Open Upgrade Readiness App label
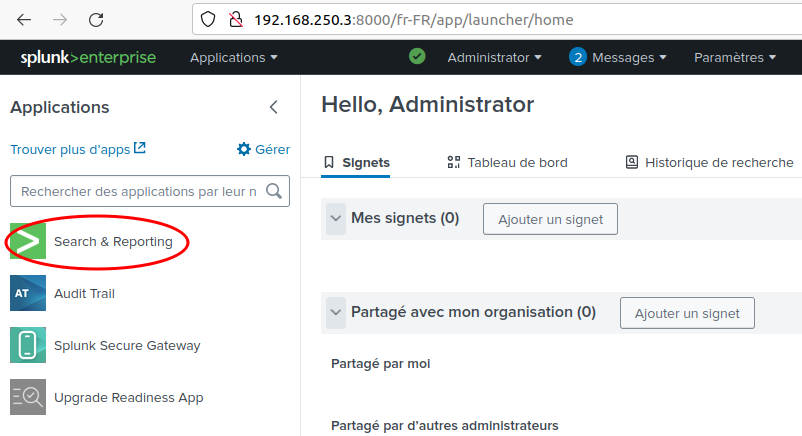This screenshot has height=436, width=802. (129, 398)
